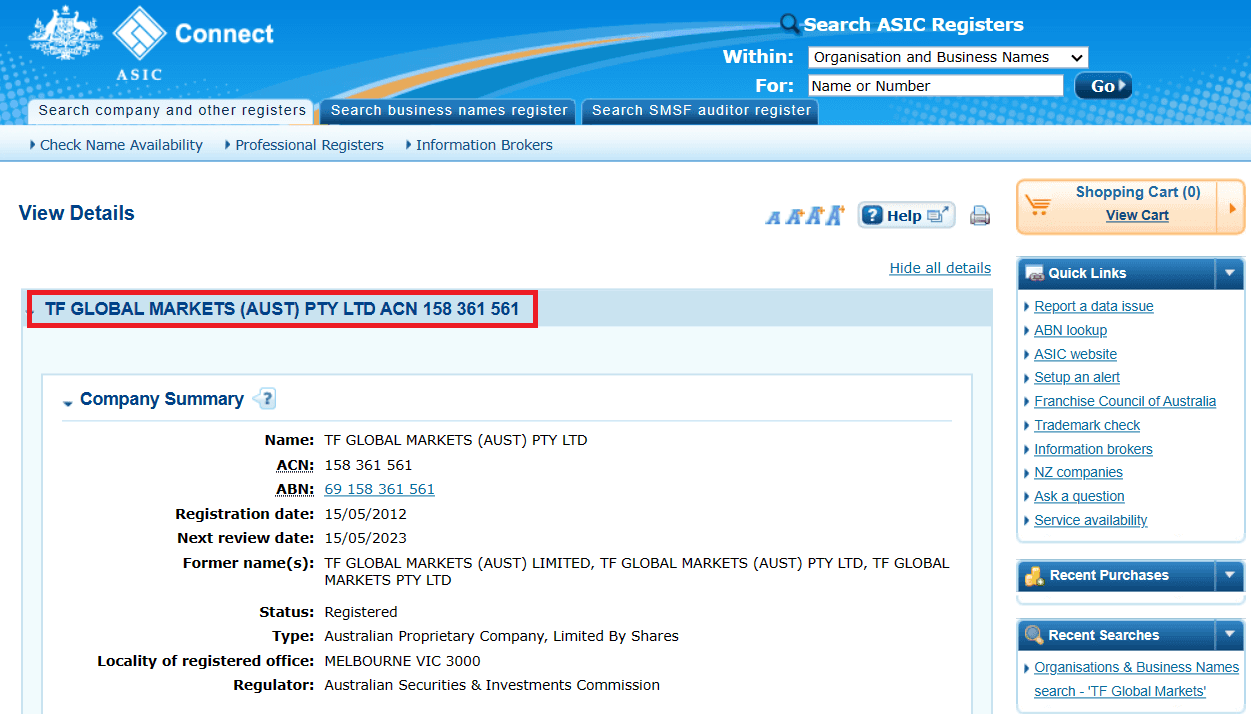This screenshot has width=1251, height=718.
Task: Expand the Shopping Cart side arrow
Action: (x=1232, y=207)
